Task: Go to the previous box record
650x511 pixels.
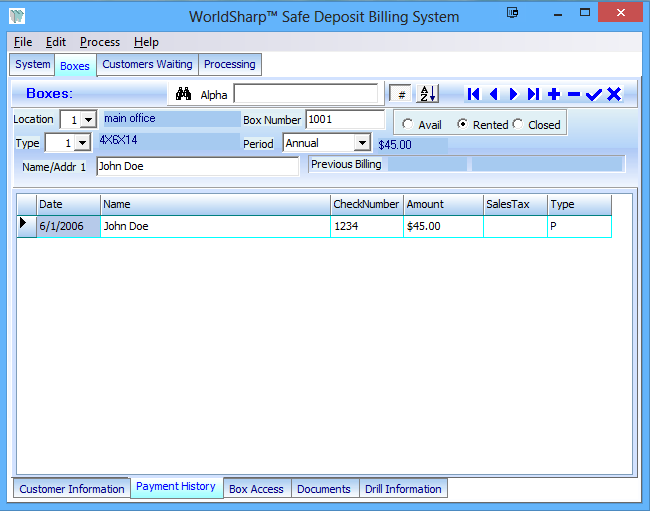Action: click(493, 94)
